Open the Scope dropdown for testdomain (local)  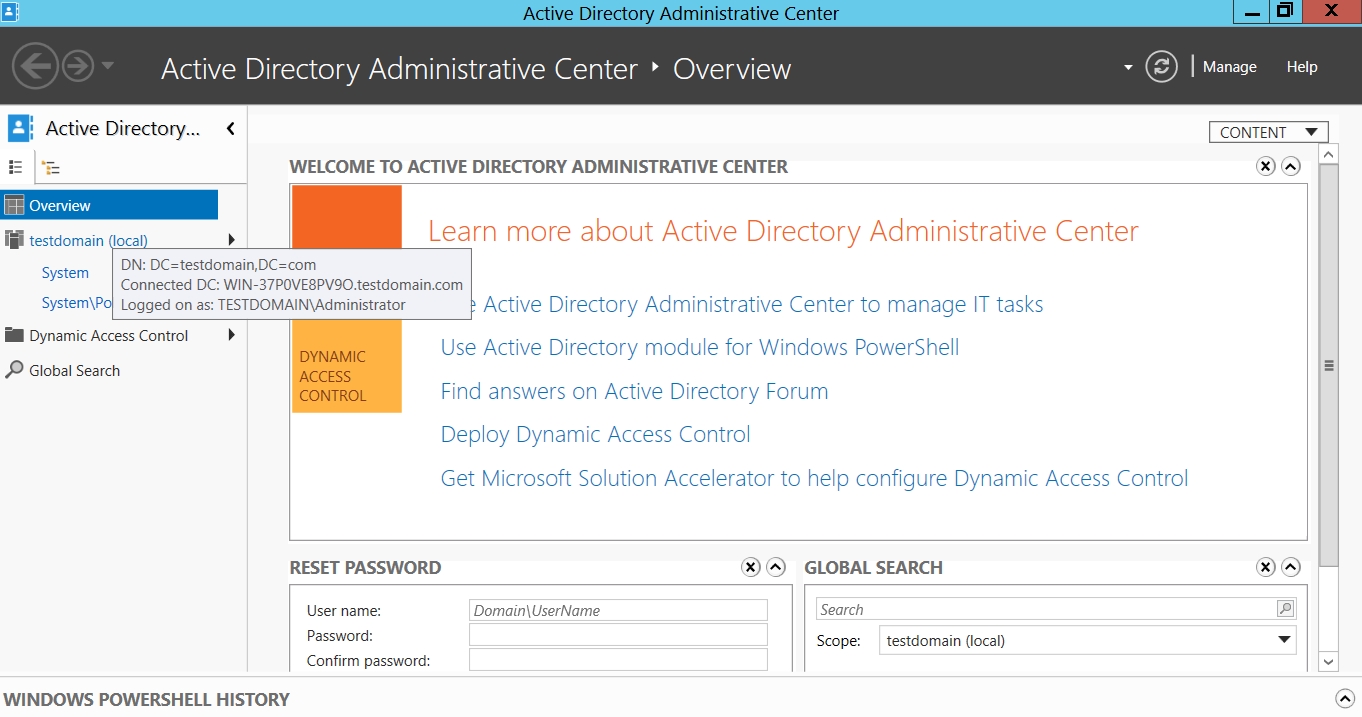(1285, 640)
